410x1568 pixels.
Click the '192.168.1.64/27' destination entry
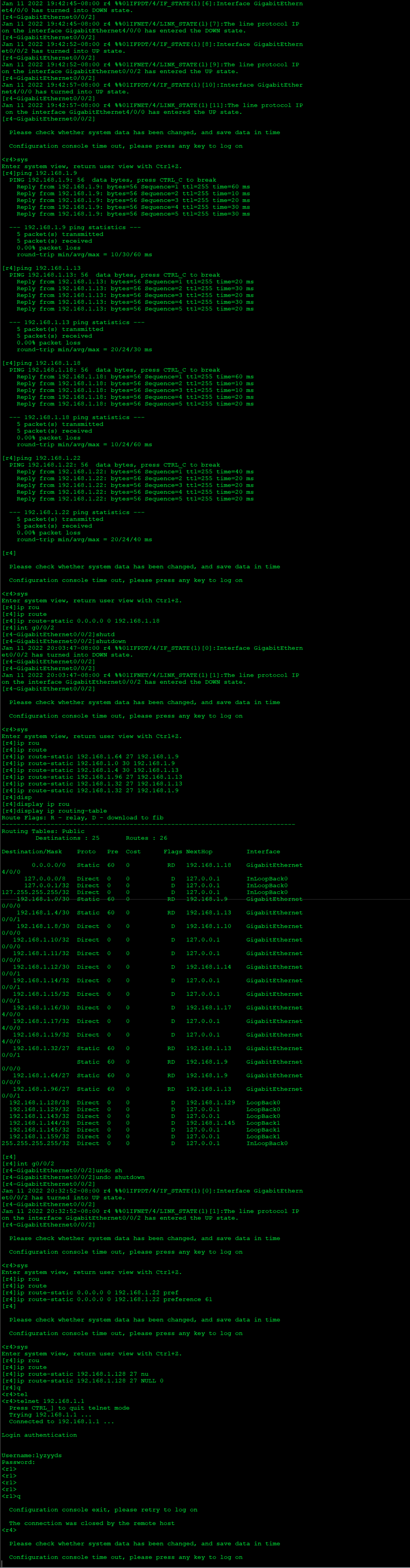(x=41, y=1076)
